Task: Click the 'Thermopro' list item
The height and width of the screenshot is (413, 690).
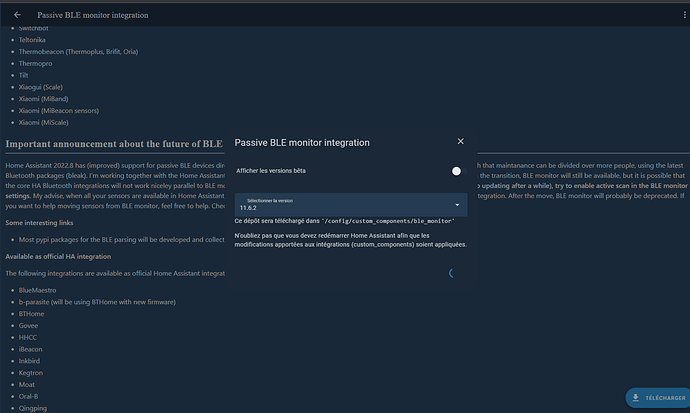Action: coord(35,63)
